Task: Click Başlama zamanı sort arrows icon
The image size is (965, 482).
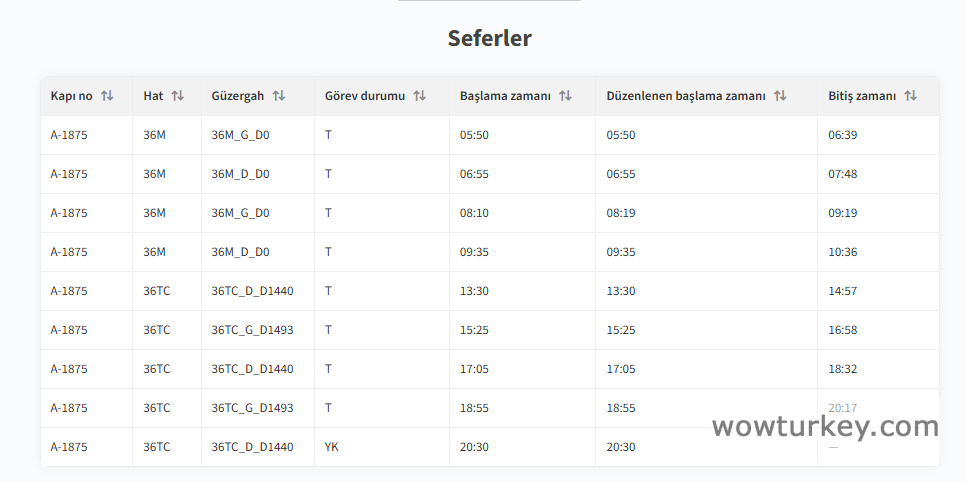Action: click(x=565, y=96)
